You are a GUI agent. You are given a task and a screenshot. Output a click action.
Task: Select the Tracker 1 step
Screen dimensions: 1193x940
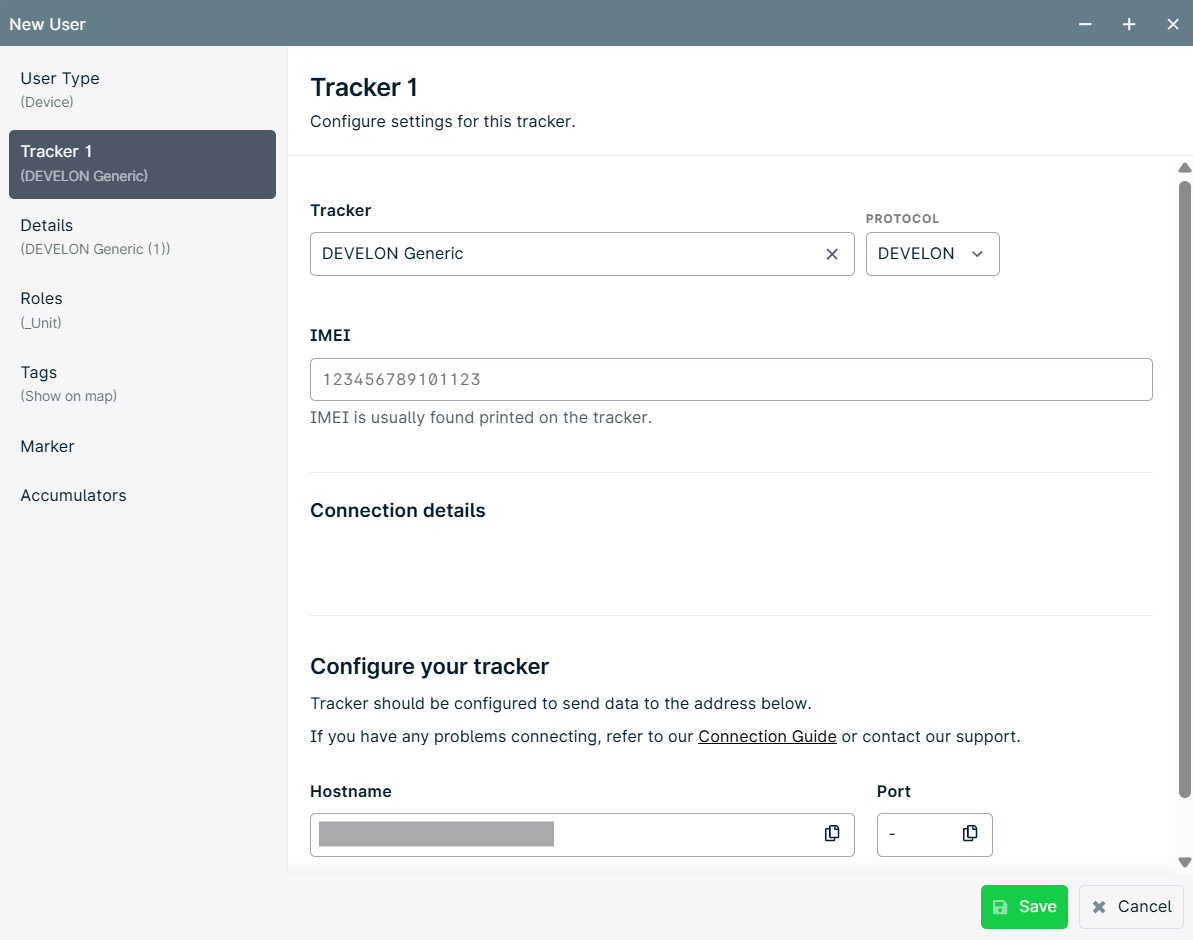(x=142, y=164)
